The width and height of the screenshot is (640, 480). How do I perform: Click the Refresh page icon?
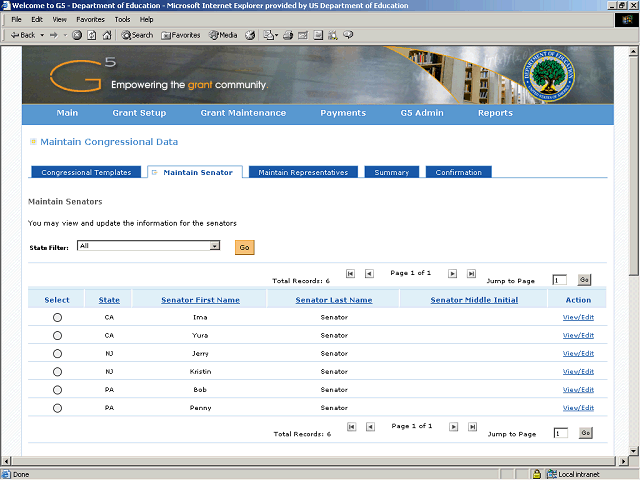pyautogui.click(x=92, y=35)
